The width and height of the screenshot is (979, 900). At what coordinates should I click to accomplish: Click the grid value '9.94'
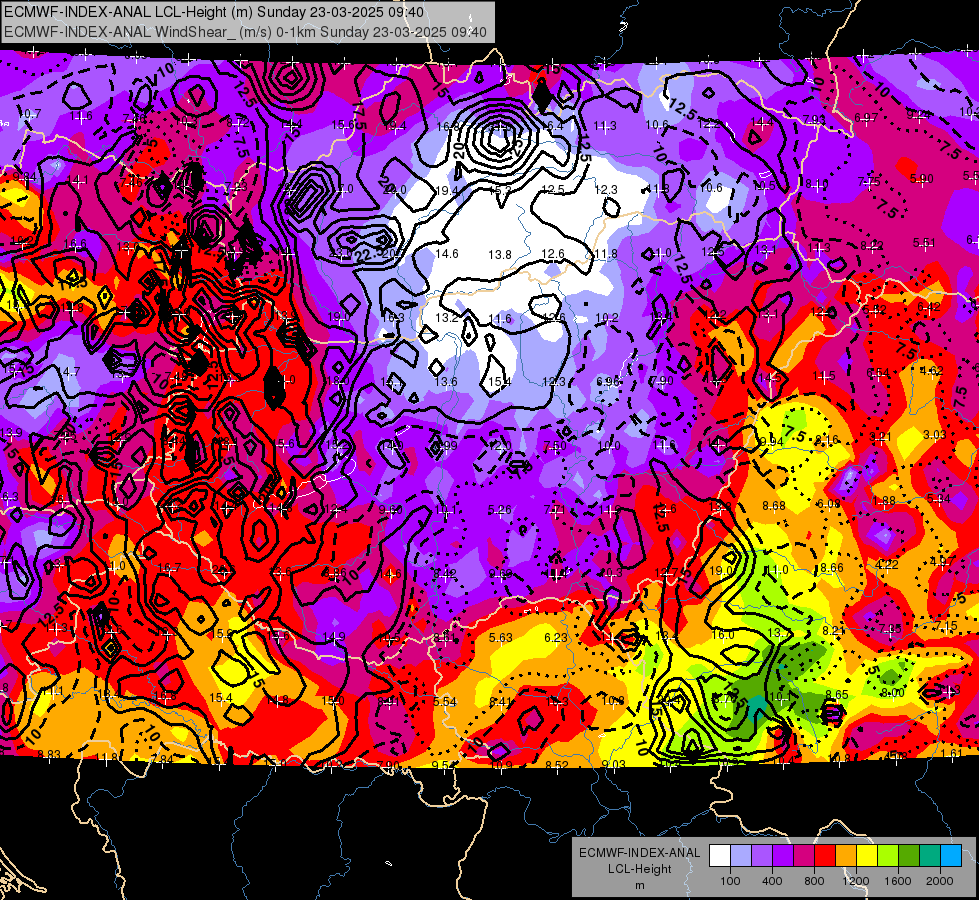(x=772, y=442)
